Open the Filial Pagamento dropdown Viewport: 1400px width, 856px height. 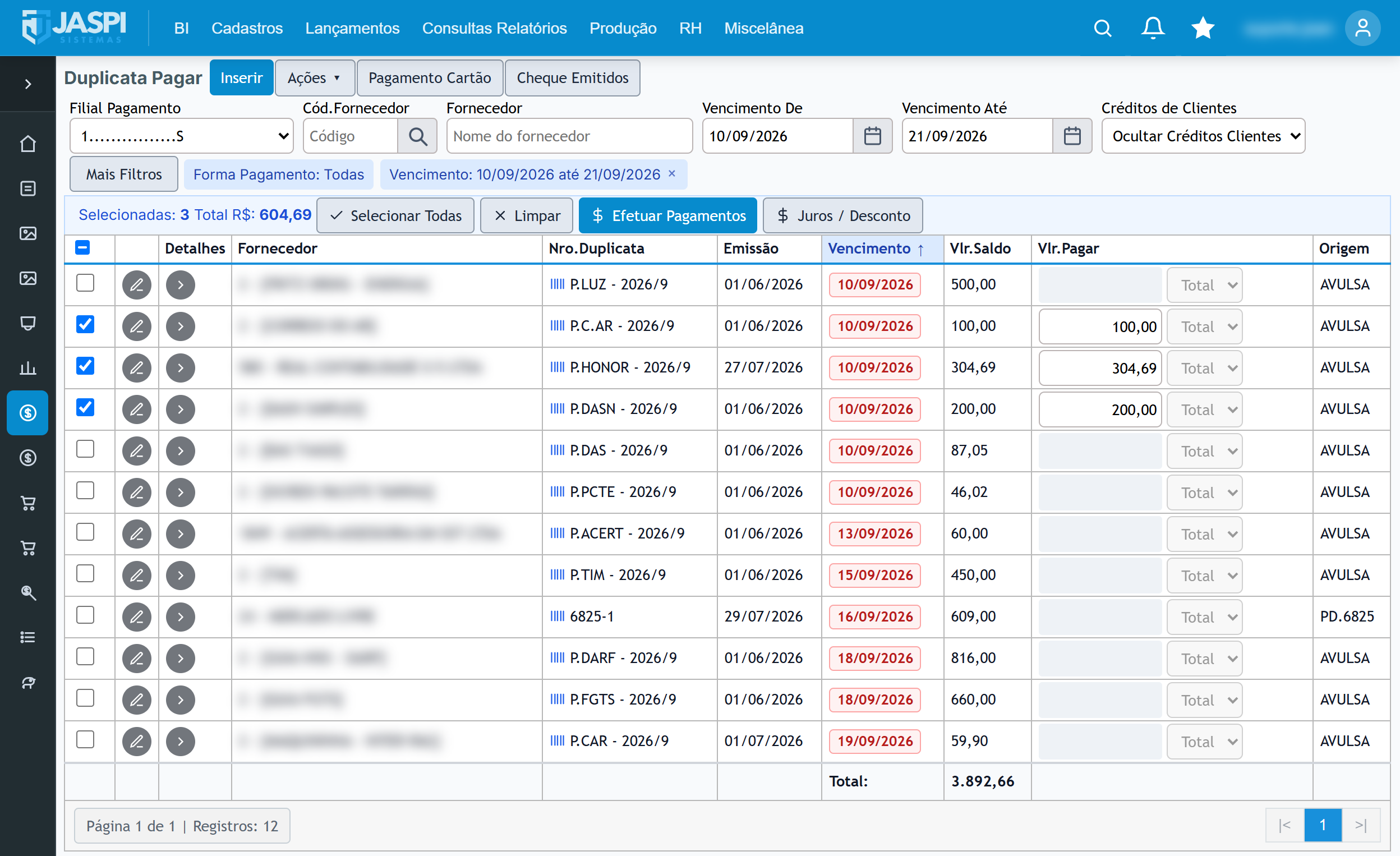point(181,136)
